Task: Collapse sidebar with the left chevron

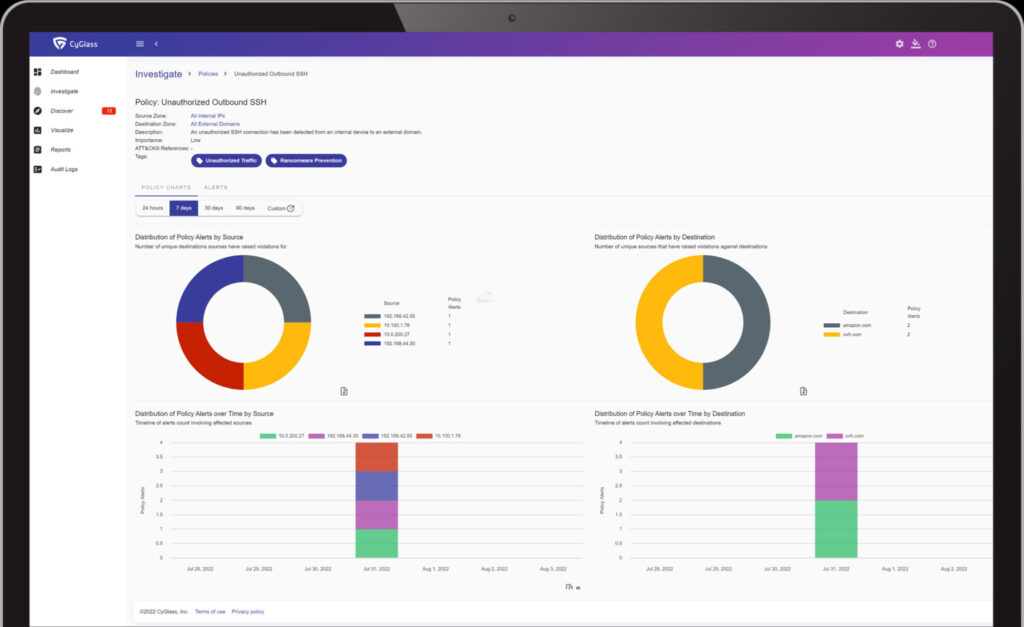Action: (x=156, y=44)
